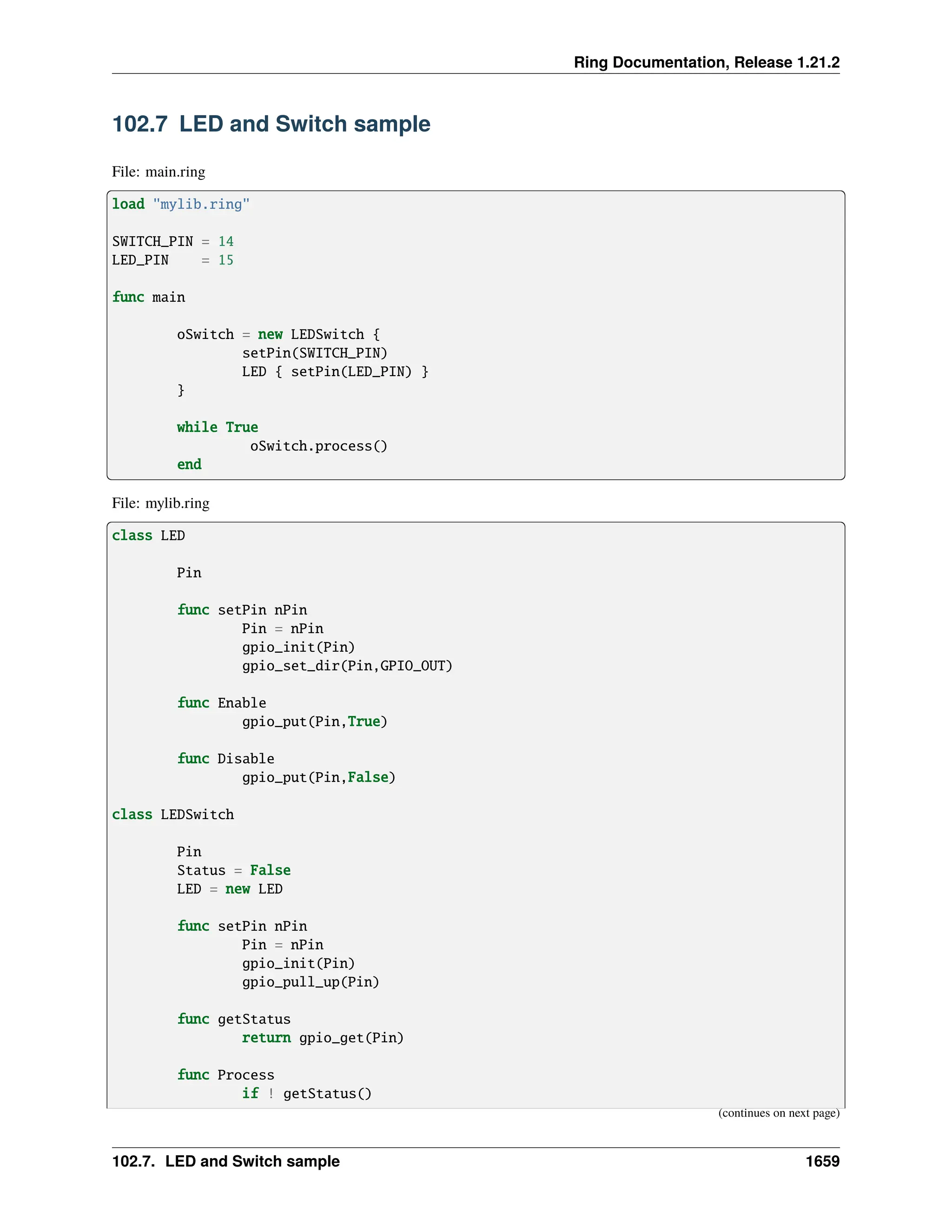
Task: Click the LED_PIN = 15 assignment
Action: point(172,260)
